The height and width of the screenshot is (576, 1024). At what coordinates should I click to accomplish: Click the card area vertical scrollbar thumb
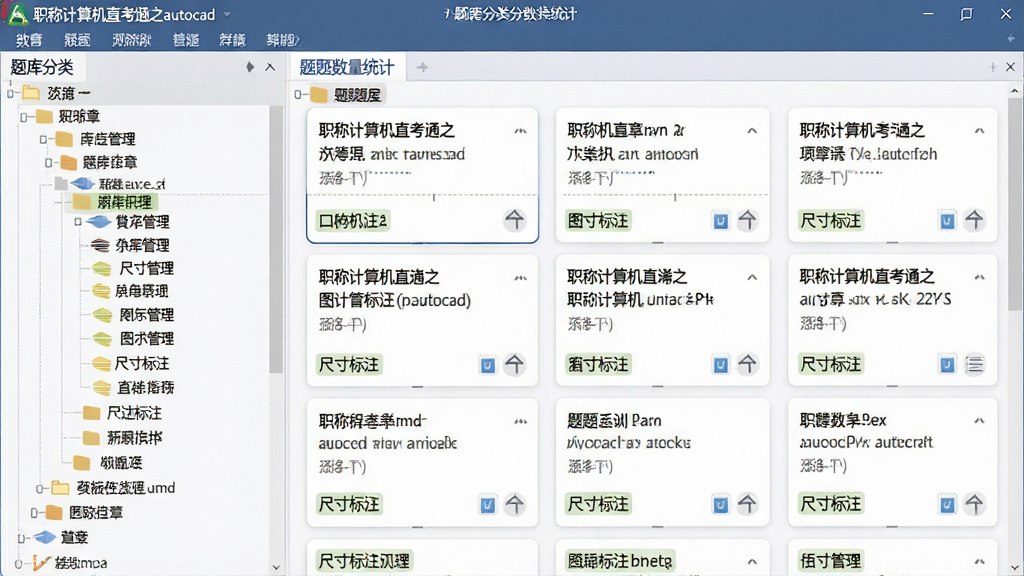(1014, 206)
